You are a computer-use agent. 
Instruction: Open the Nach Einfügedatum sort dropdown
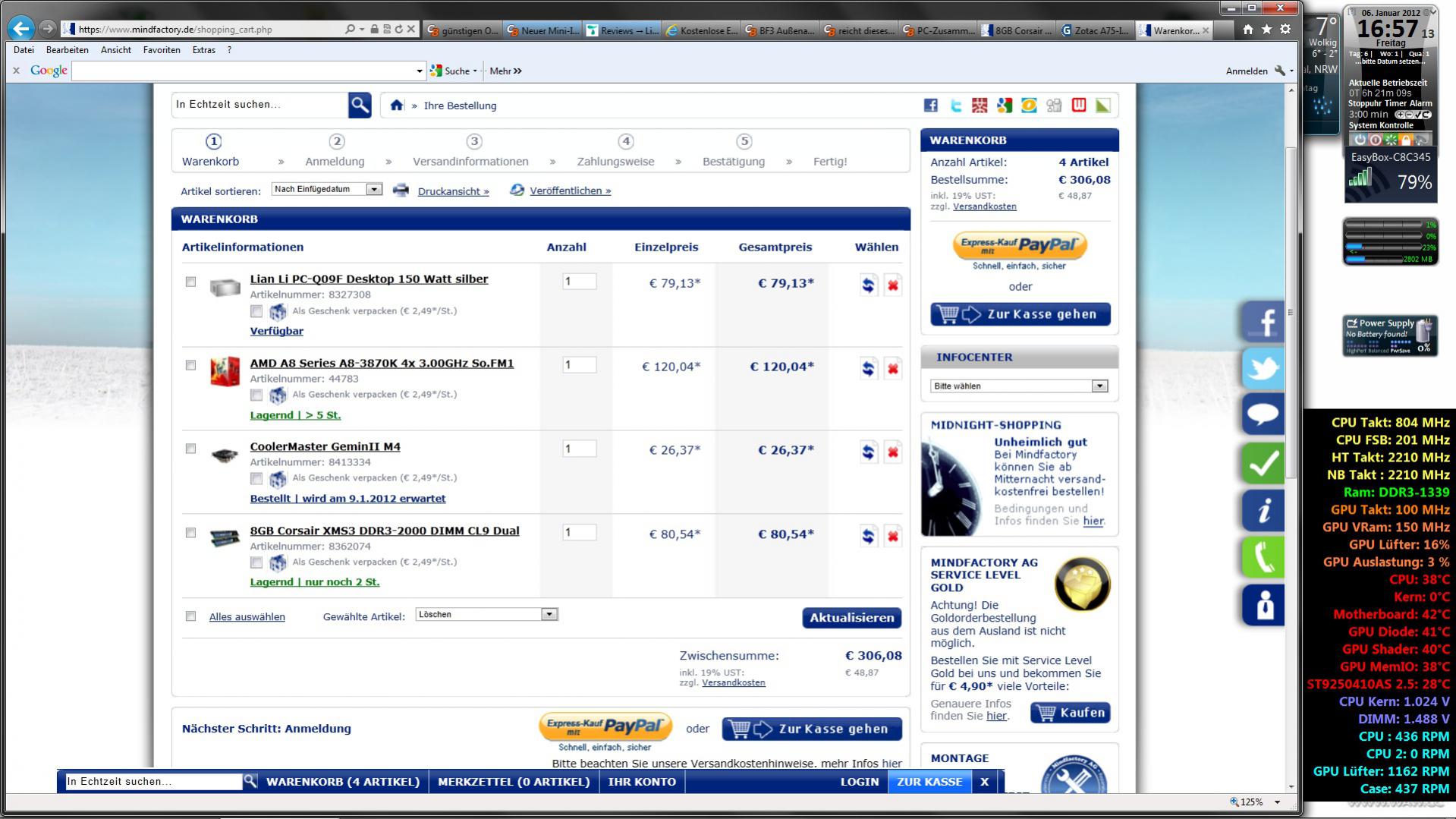[x=327, y=189]
